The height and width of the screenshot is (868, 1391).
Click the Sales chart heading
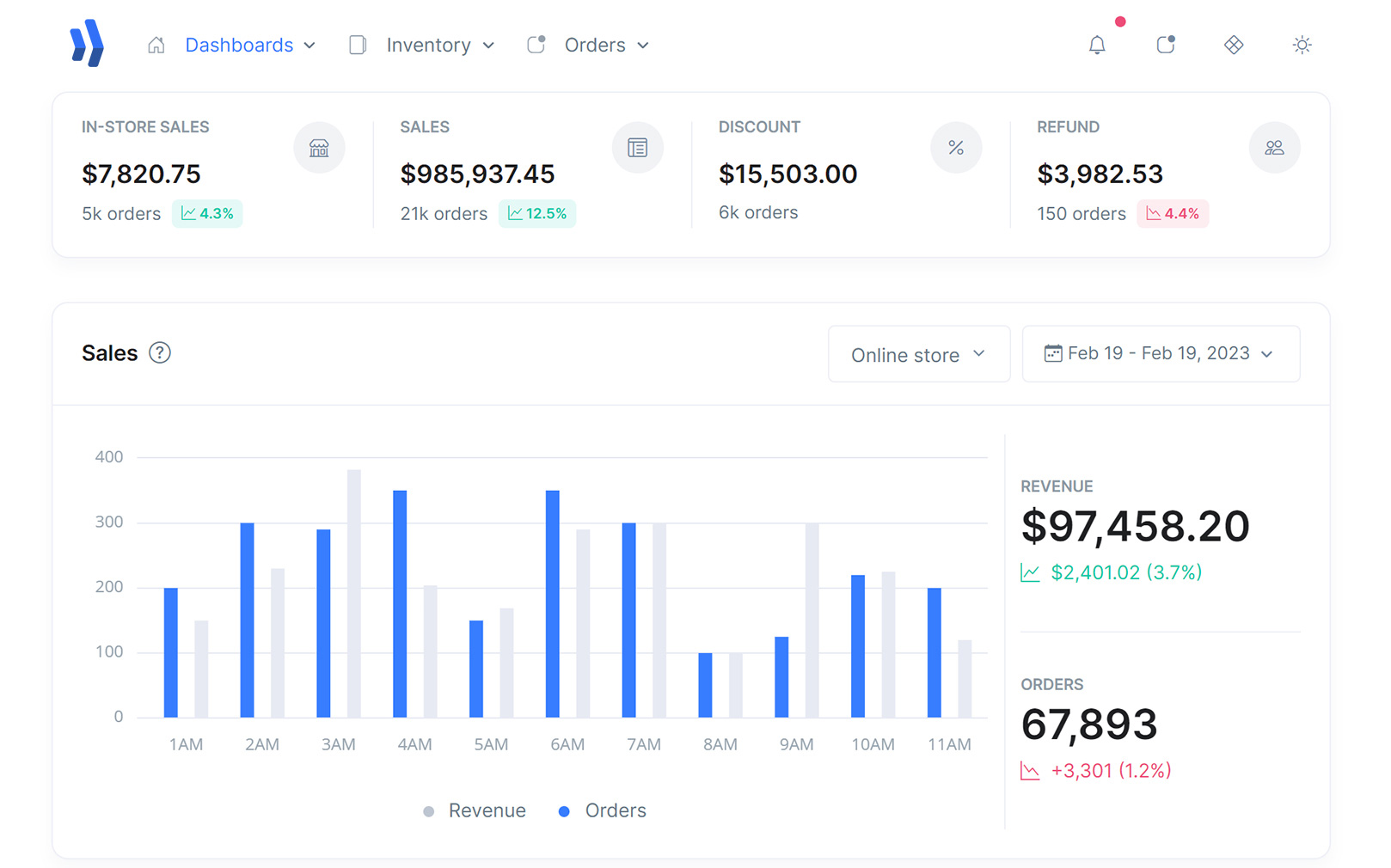109,353
